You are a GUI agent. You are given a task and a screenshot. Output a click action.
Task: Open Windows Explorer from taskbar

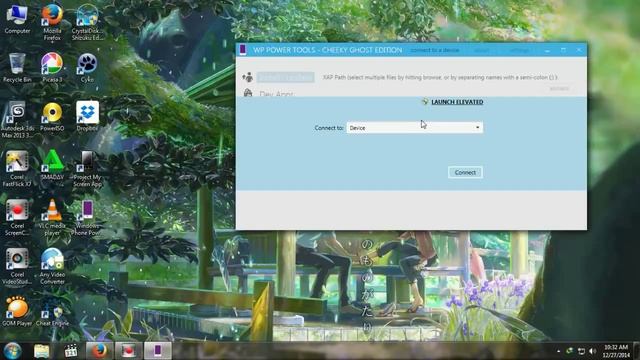[x=42, y=351]
